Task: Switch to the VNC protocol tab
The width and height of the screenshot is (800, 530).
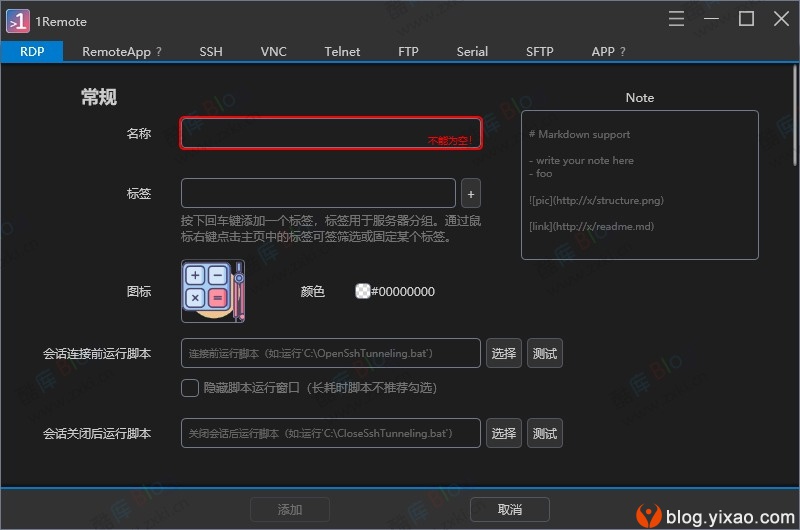Action: click(x=273, y=52)
